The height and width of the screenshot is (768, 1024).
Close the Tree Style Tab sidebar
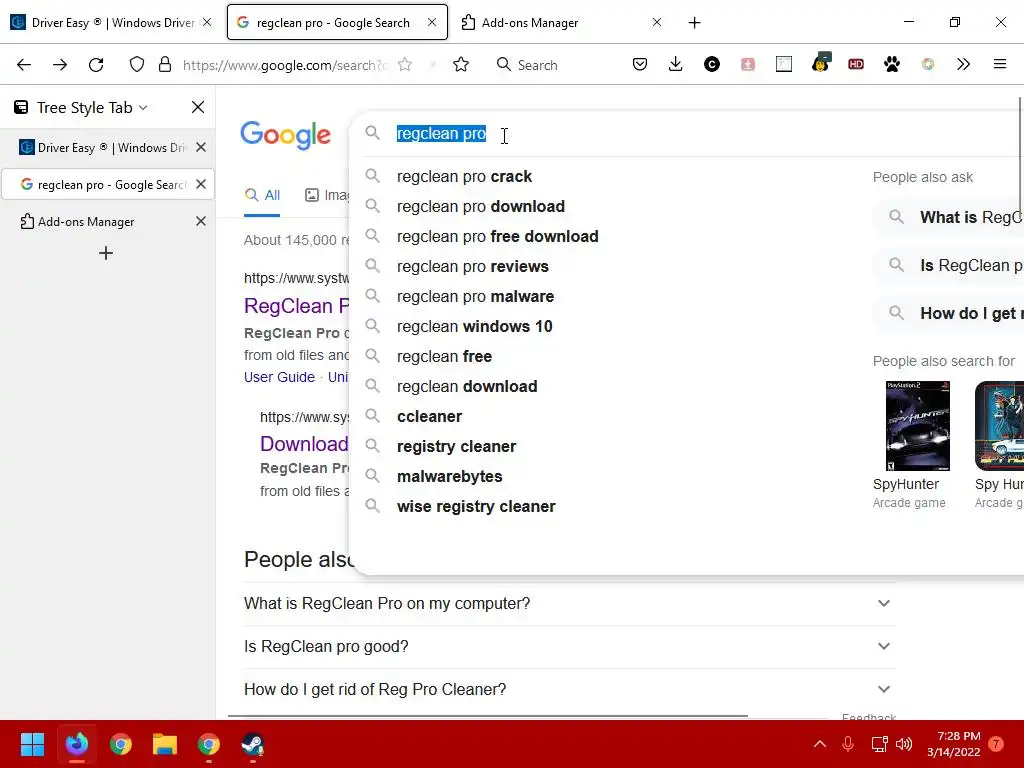pos(198,107)
